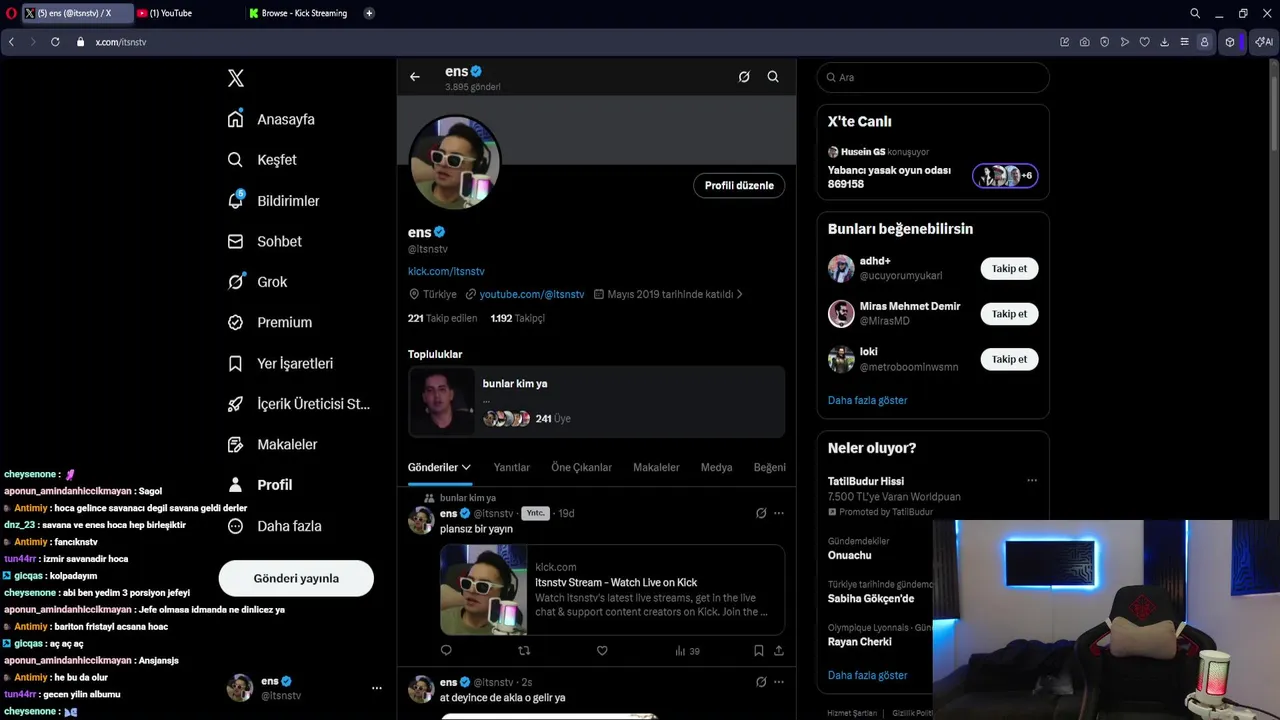1280x720 pixels.
Task: Click Grok icon on 'at deyince' post
Action: coord(761,682)
